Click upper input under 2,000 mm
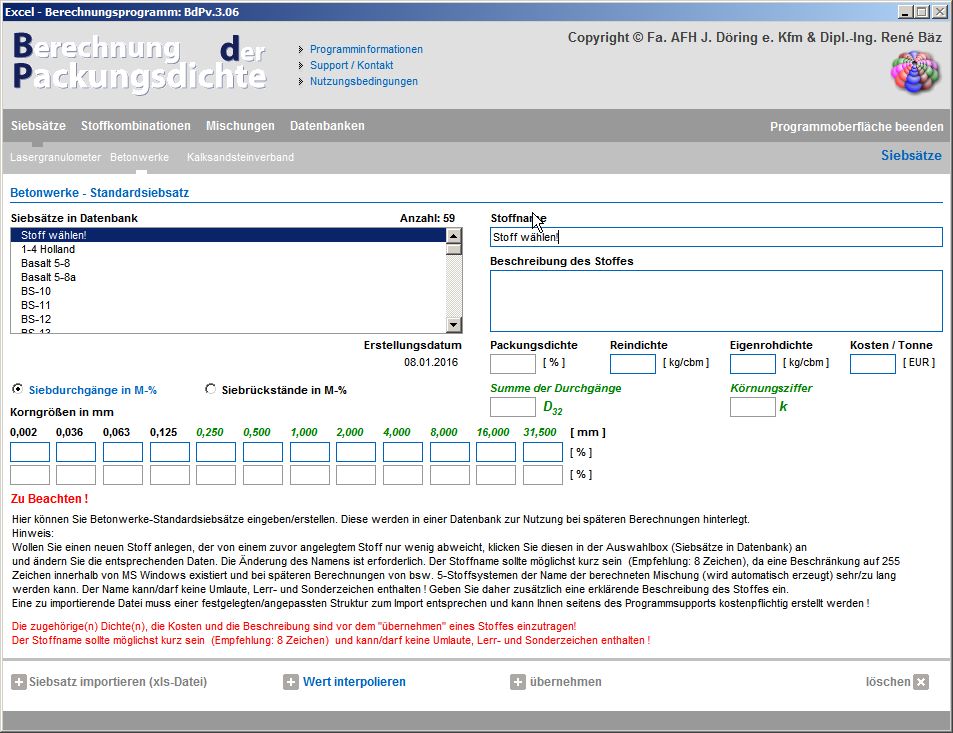 click(x=356, y=452)
